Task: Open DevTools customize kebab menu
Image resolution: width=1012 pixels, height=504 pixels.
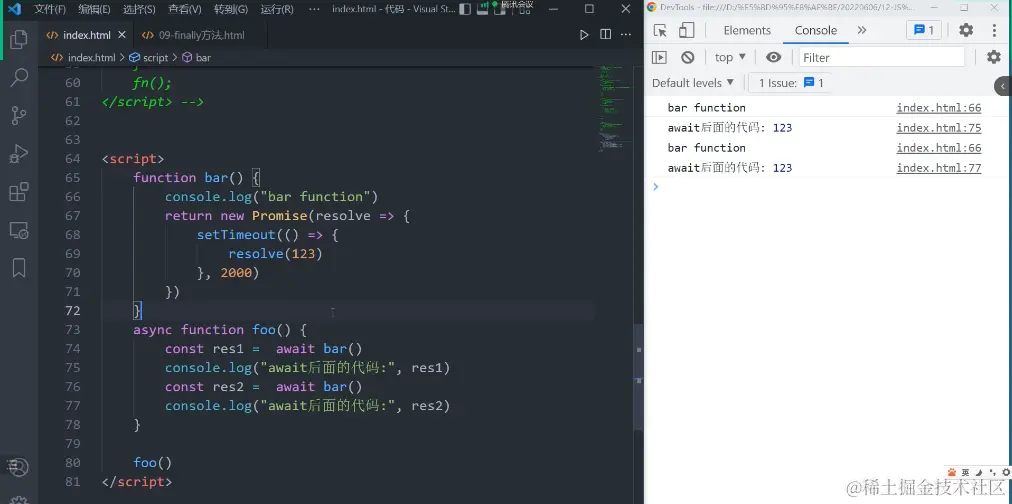Action: (x=995, y=30)
